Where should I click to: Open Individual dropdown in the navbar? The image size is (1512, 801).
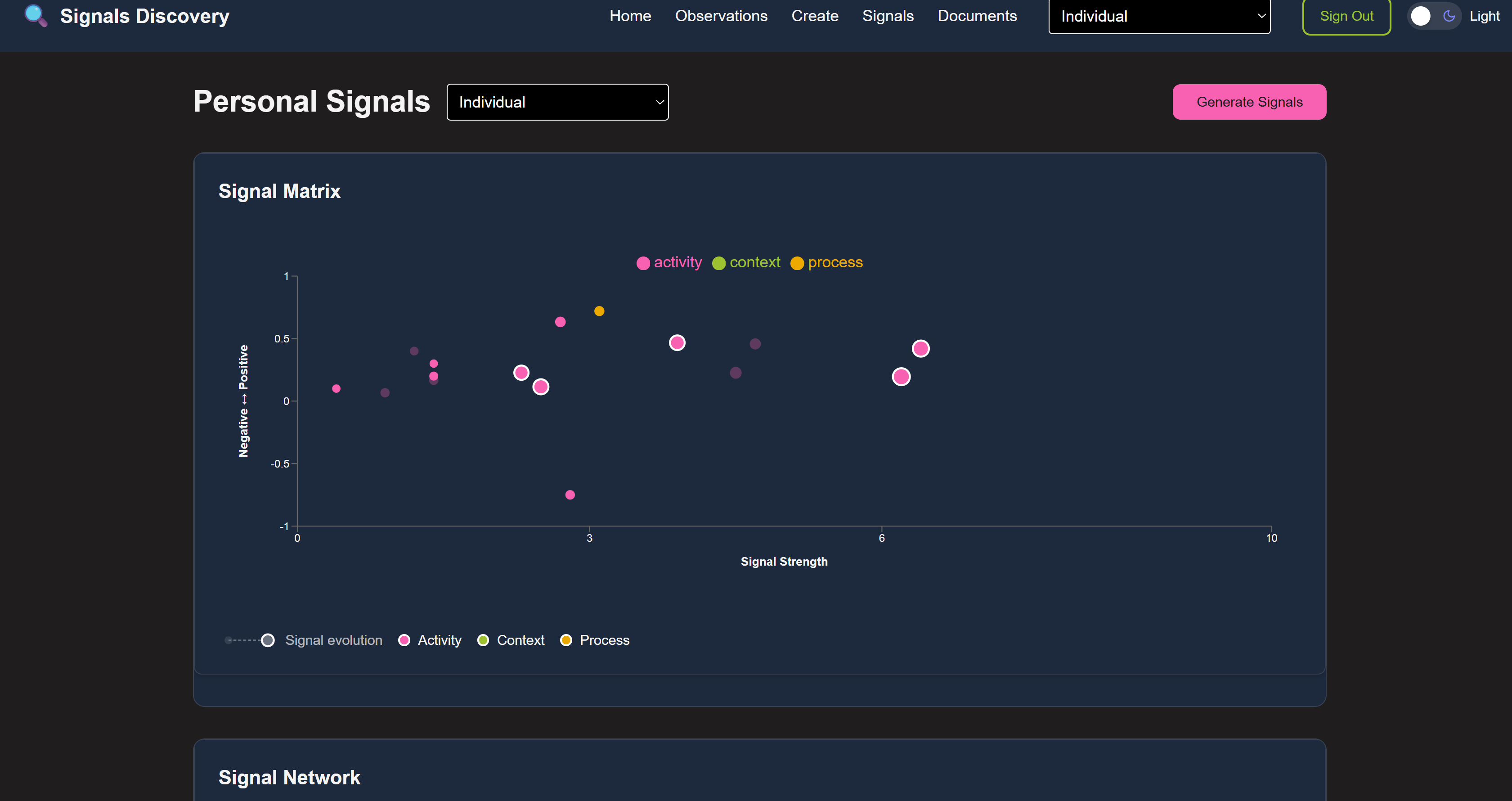(1159, 17)
